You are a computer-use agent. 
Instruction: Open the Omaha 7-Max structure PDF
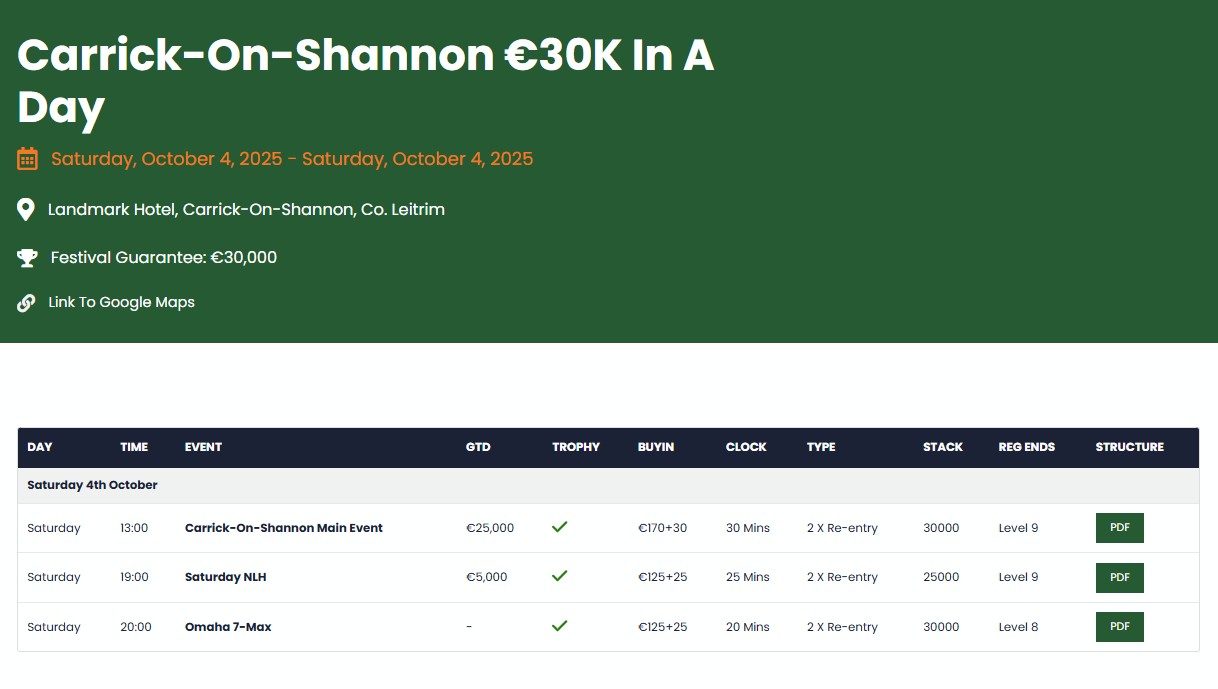(x=1119, y=627)
